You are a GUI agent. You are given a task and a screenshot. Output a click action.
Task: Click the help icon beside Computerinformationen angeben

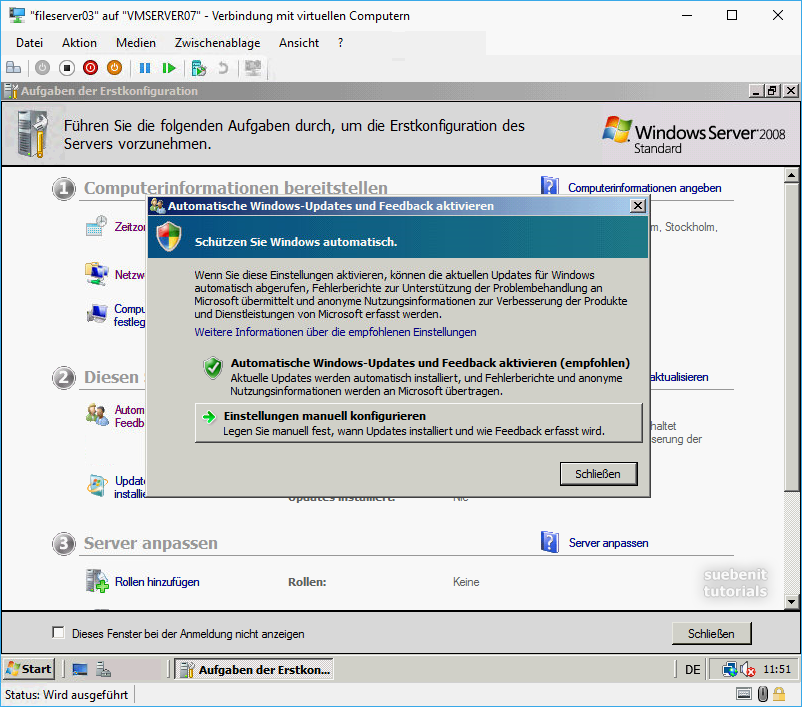coord(550,185)
